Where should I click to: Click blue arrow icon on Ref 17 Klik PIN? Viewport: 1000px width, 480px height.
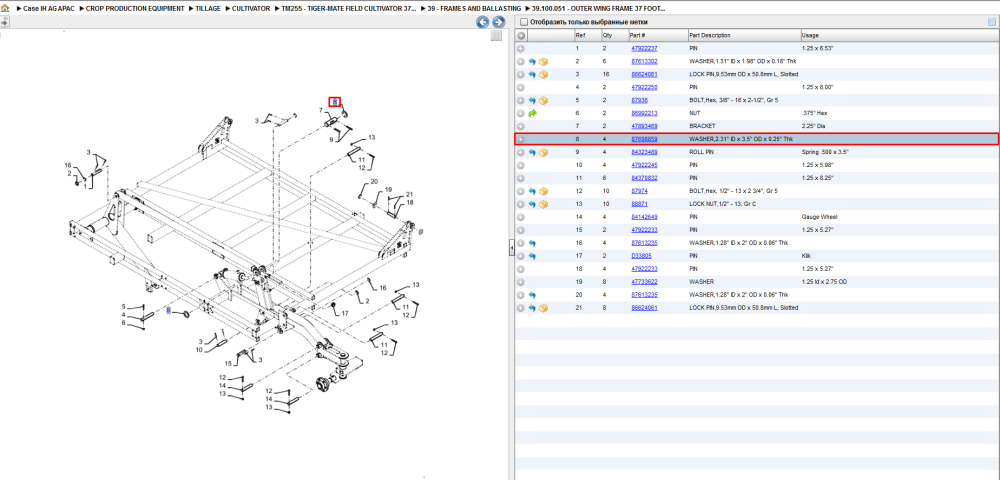tap(533, 256)
